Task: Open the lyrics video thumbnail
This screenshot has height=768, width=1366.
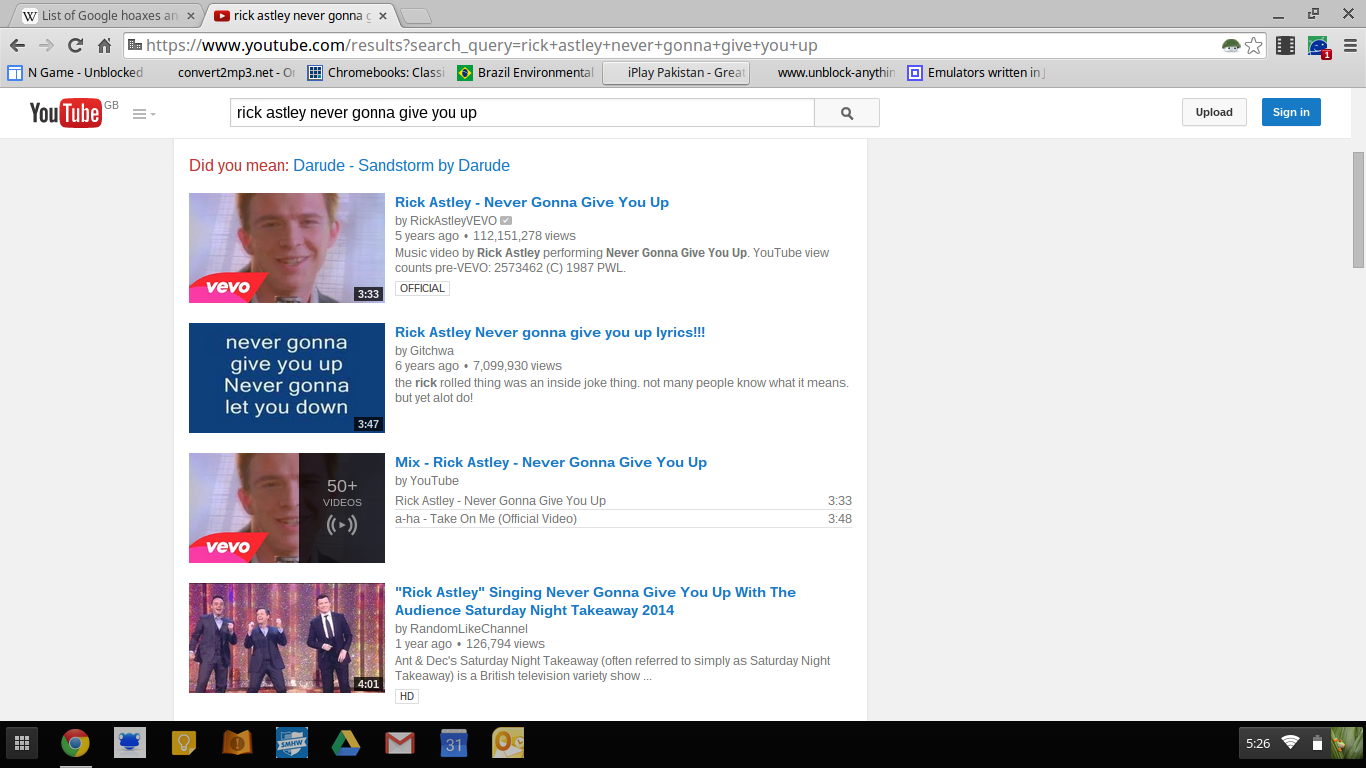Action: [x=287, y=378]
